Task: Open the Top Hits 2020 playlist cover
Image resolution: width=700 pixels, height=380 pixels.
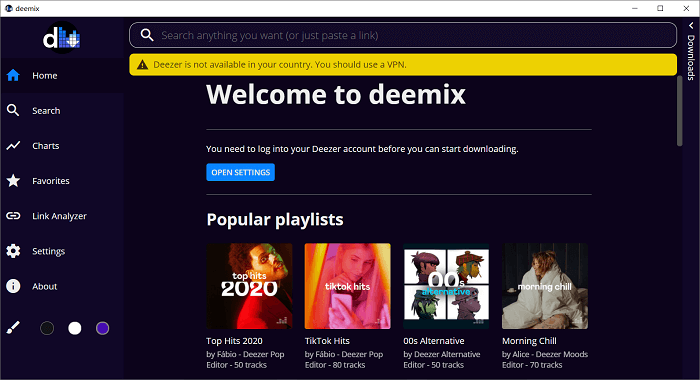Action: point(249,286)
